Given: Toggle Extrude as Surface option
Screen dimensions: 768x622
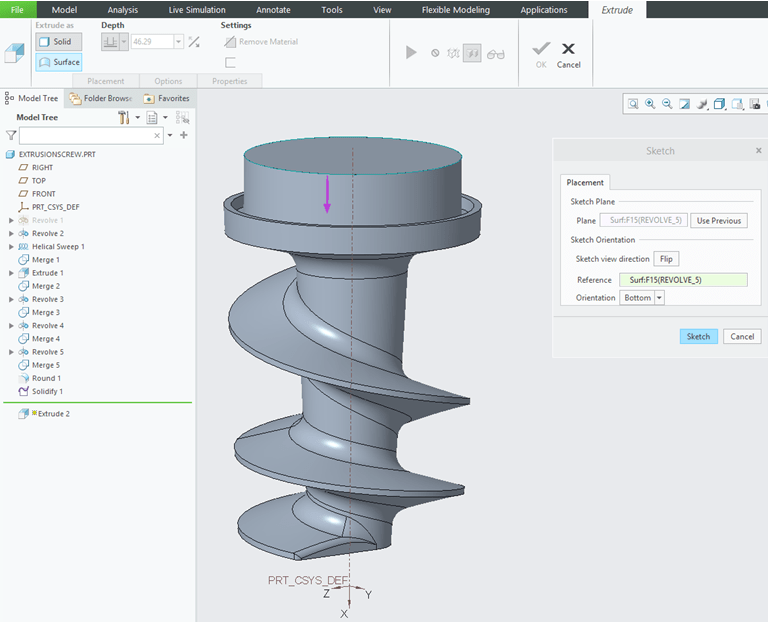Looking at the screenshot, I should click(59, 62).
